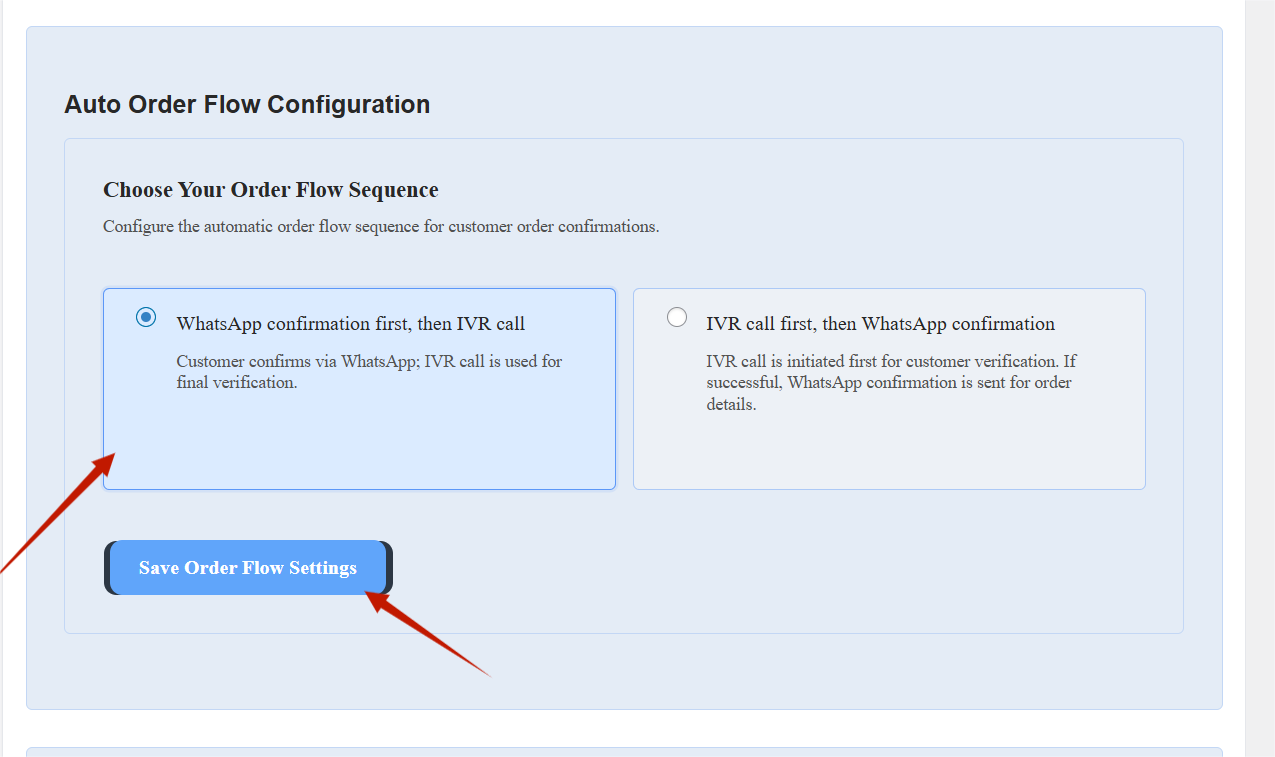Image resolution: width=1275 pixels, height=757 pixels.
Task: Click the red arrow pointing at Save button
Action: (x=430, y=636)
